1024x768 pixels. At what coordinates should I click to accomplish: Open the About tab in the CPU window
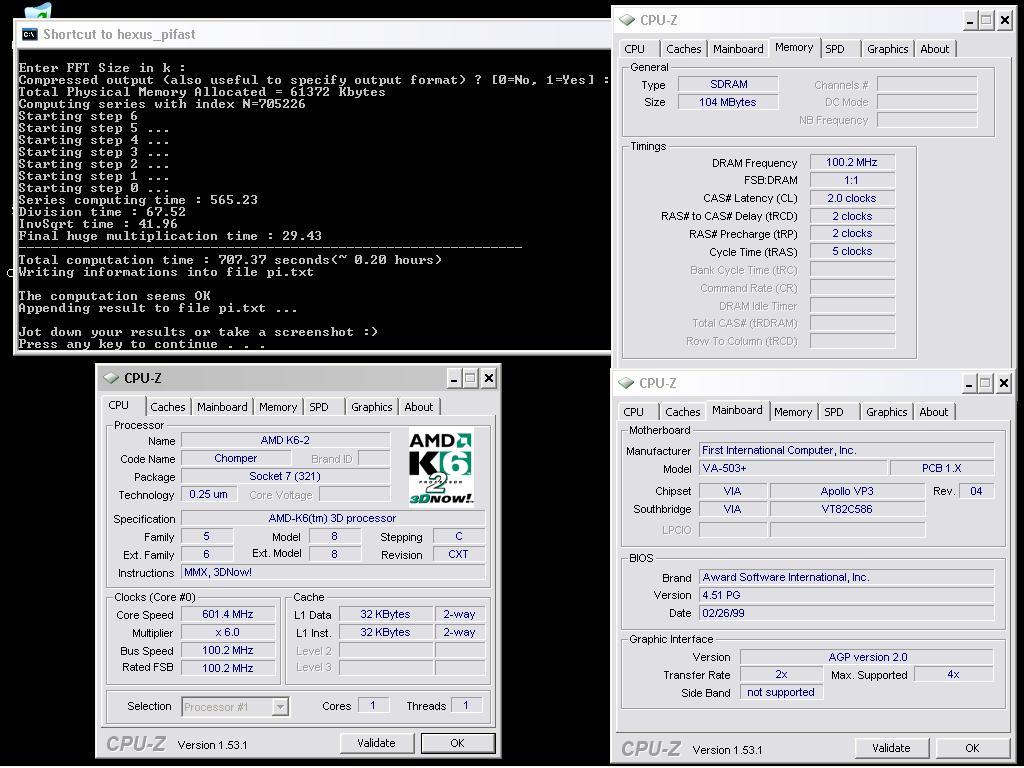coord(419,407)
